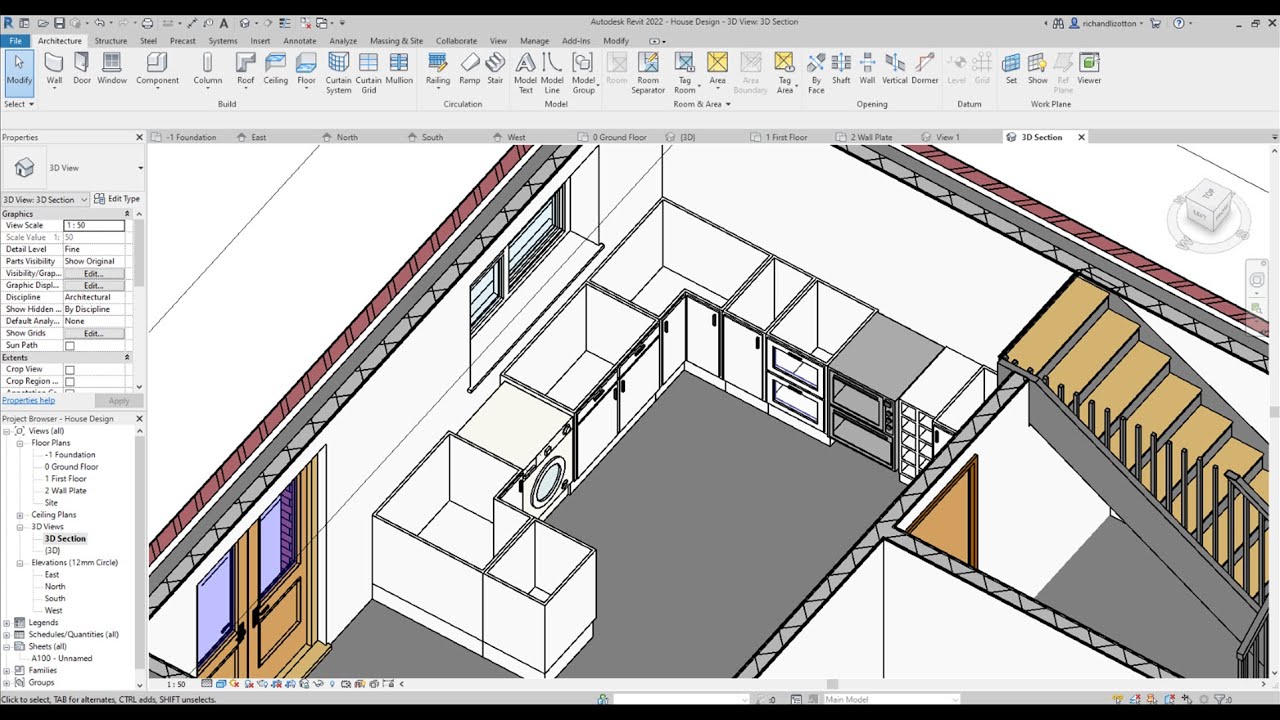
Task: Click the Show work plane tool
Action: [1038, 69]
